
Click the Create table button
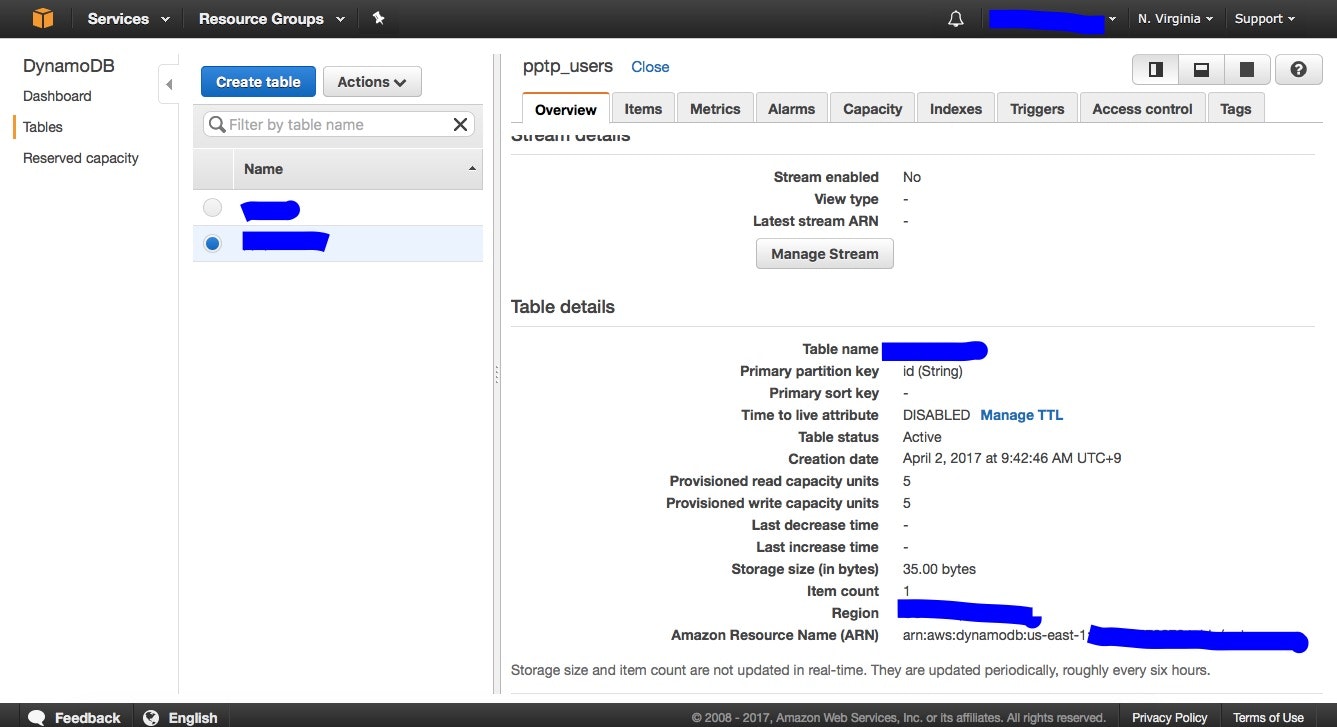click(x=258, y=82)
